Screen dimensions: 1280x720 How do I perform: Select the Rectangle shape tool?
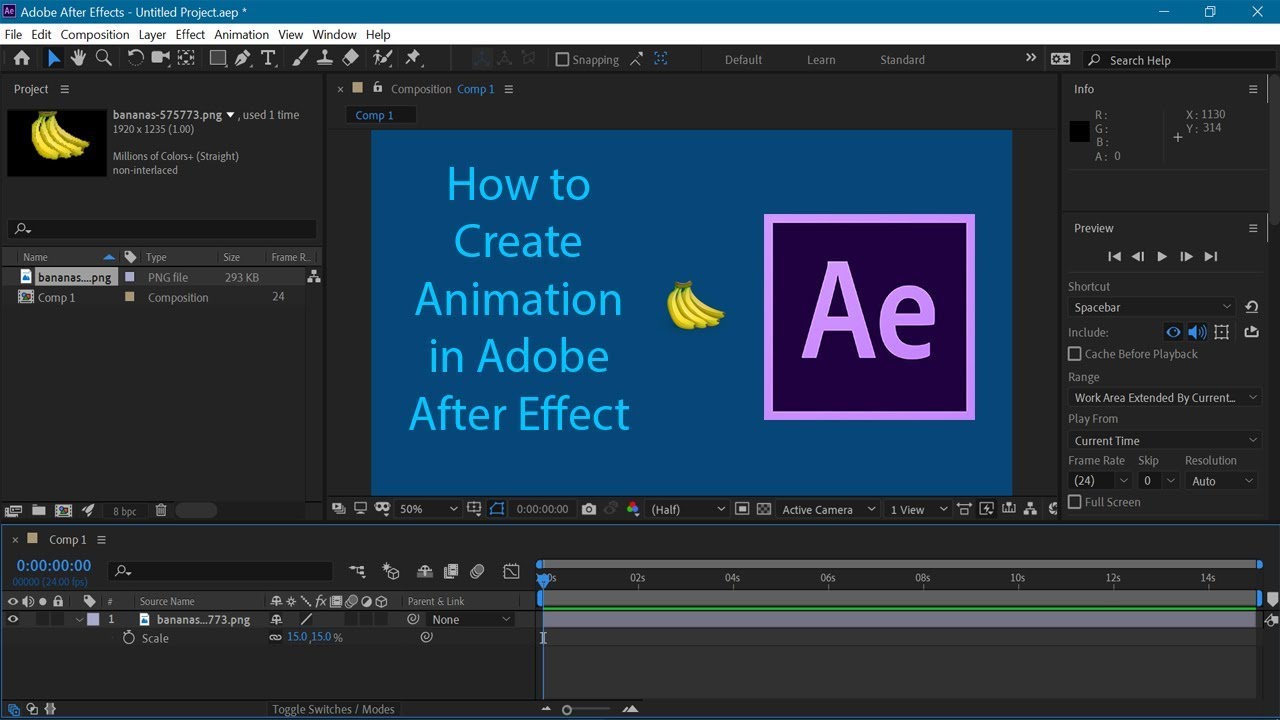point(217,59)
